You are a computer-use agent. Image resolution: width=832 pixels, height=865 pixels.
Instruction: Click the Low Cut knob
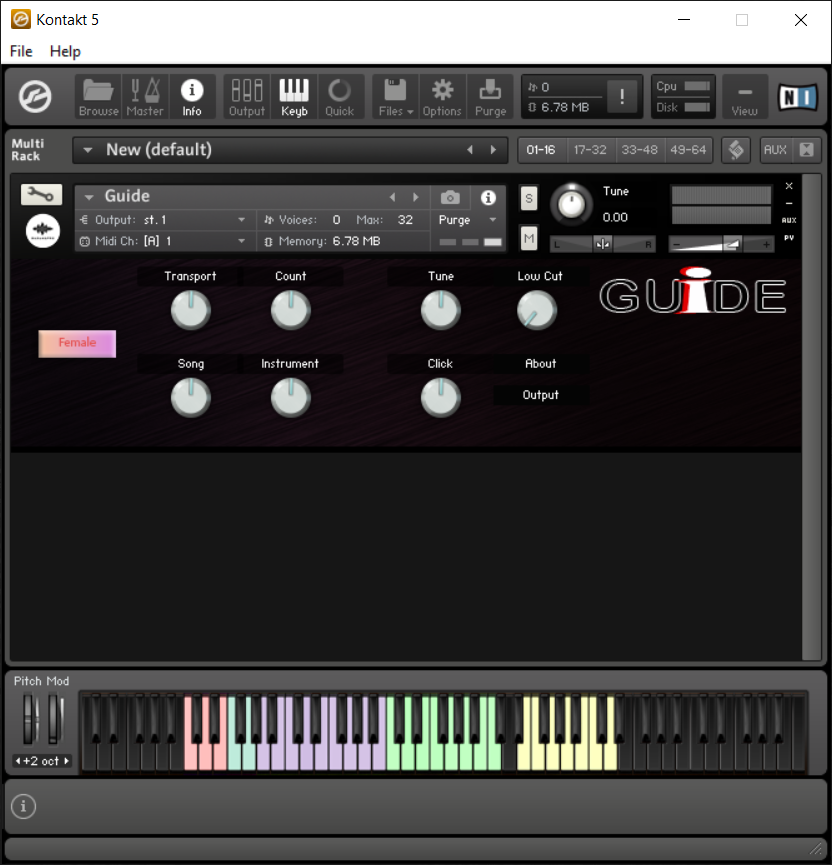[537, 311]
